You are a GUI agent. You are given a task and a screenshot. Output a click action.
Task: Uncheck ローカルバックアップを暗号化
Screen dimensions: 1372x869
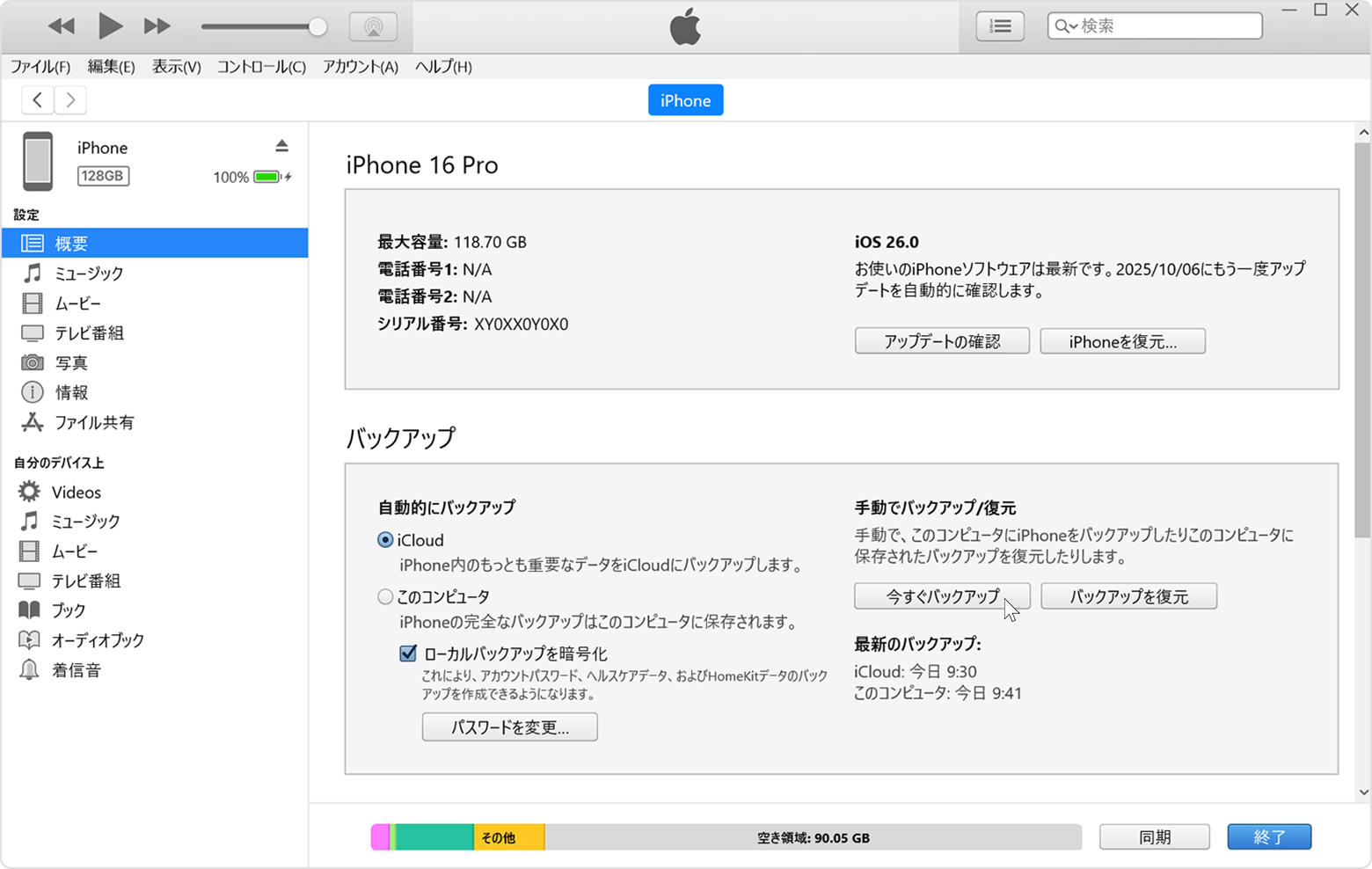pos(408,653)
